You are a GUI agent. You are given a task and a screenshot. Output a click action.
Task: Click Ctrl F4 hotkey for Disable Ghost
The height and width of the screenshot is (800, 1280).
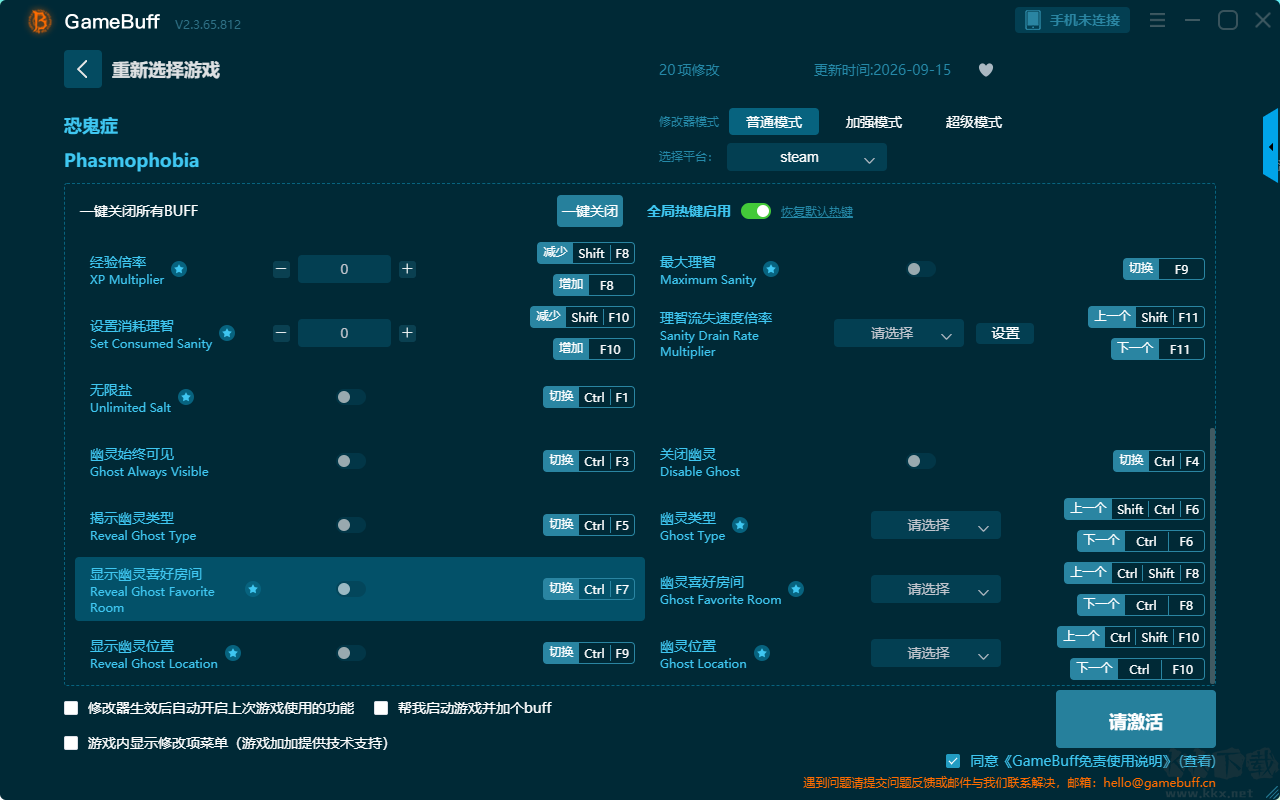point(1159,461)
